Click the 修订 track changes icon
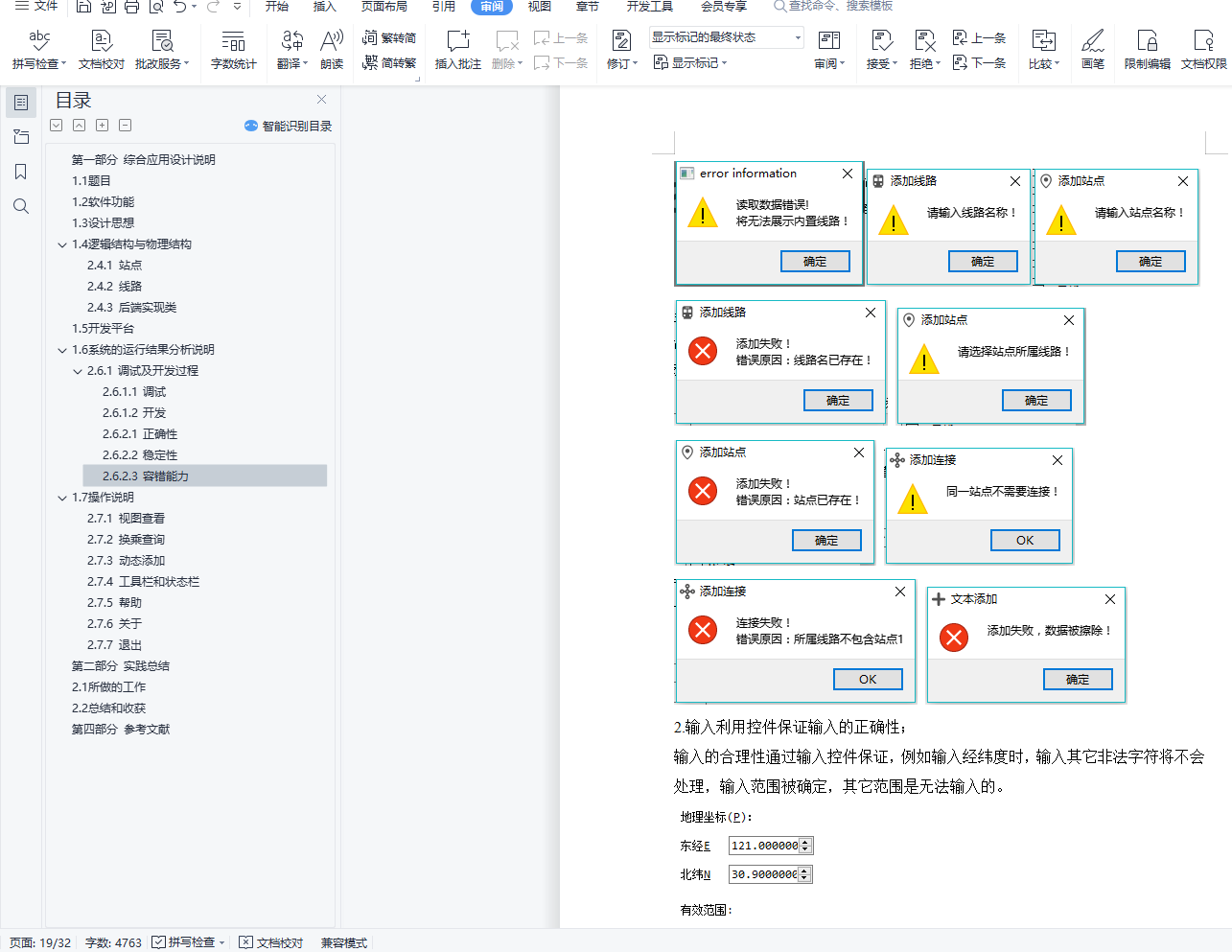 pos(621,40)
